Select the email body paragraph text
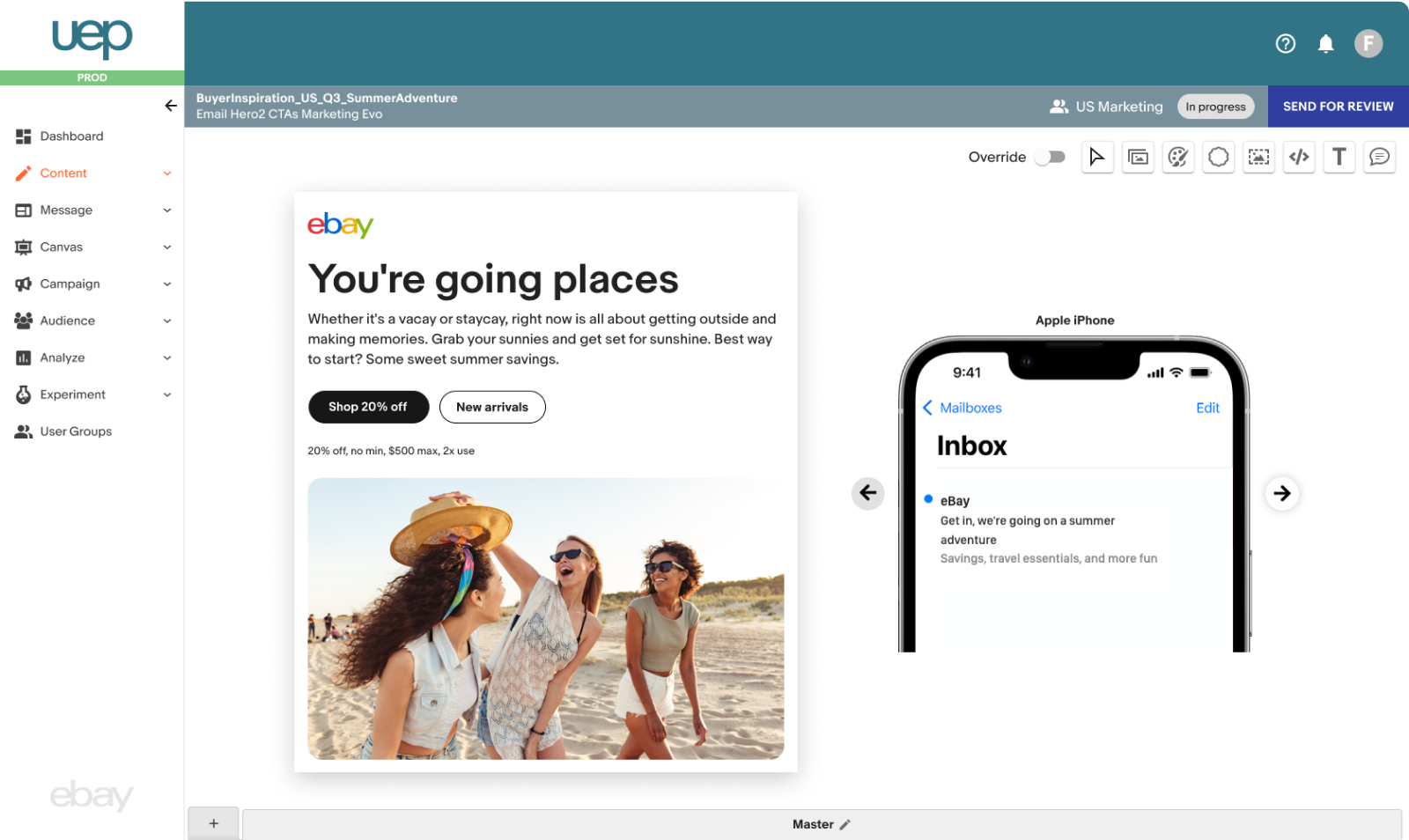Screen dimensions: 1409x840 (x=542, y=339)
